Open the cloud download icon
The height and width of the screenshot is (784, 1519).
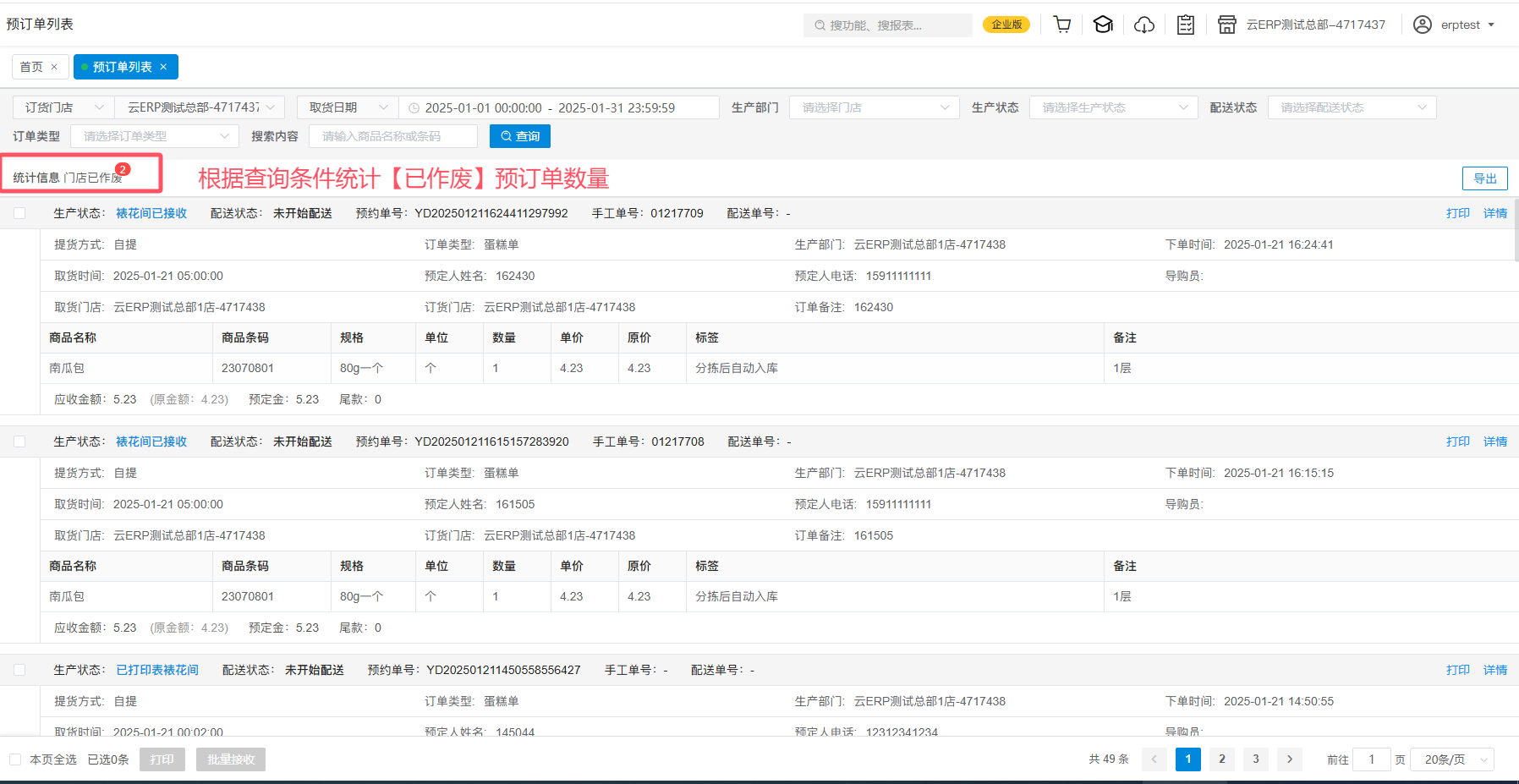[1144, 25]
